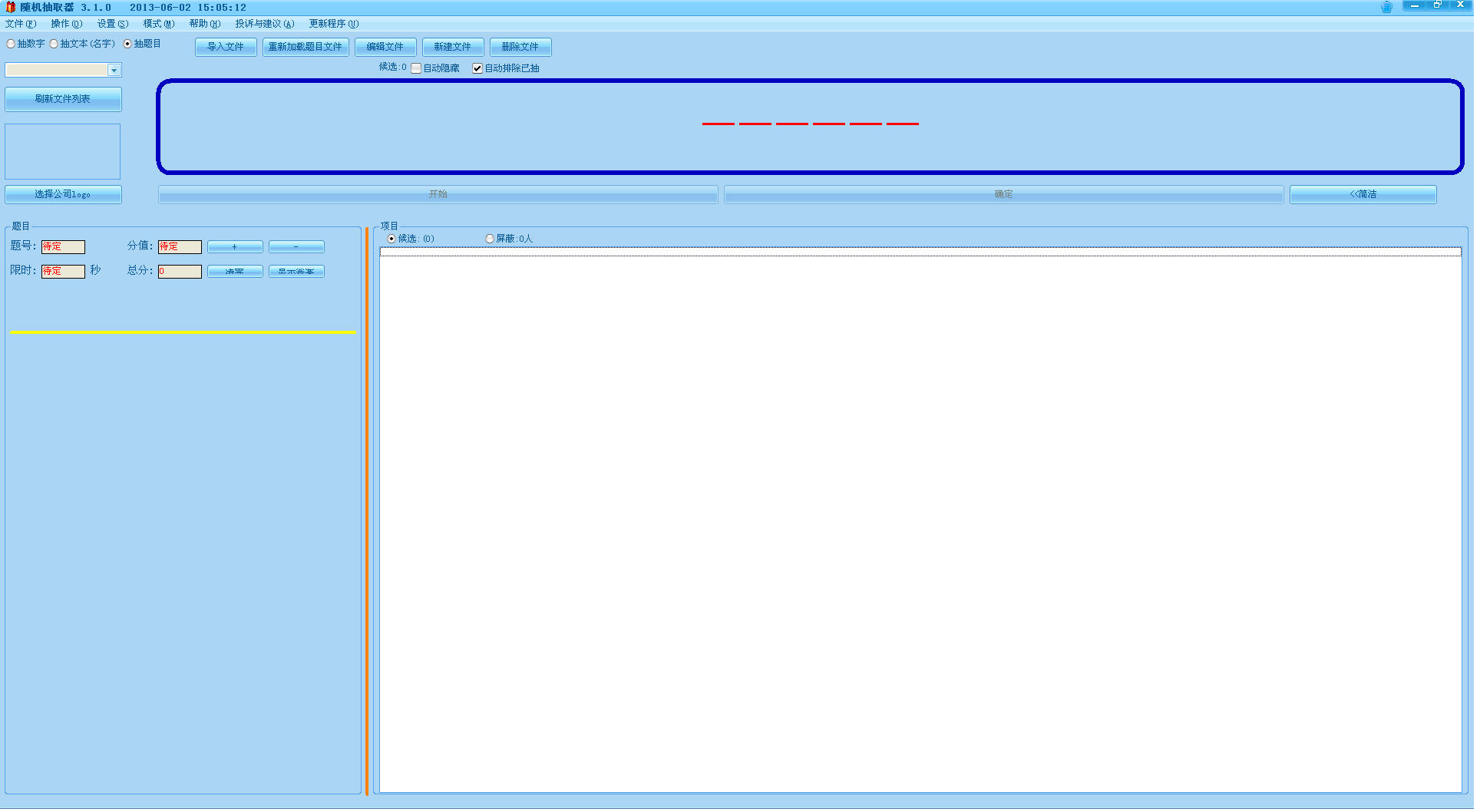Click the 新建文件 button
The height and width of the screenshot is (812, 1480).
(454, 47)
